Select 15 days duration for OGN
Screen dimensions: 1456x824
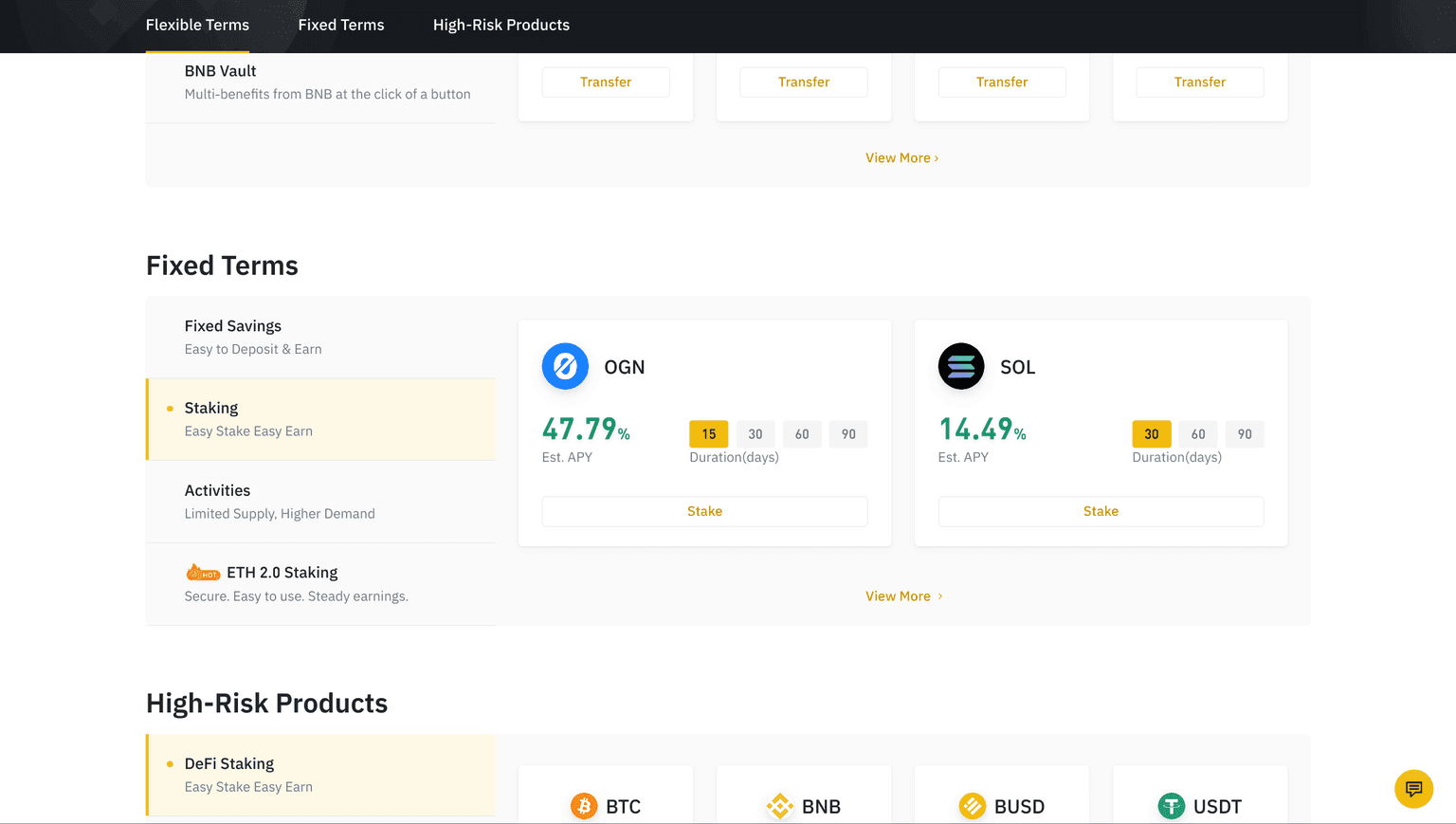[709, 434]
